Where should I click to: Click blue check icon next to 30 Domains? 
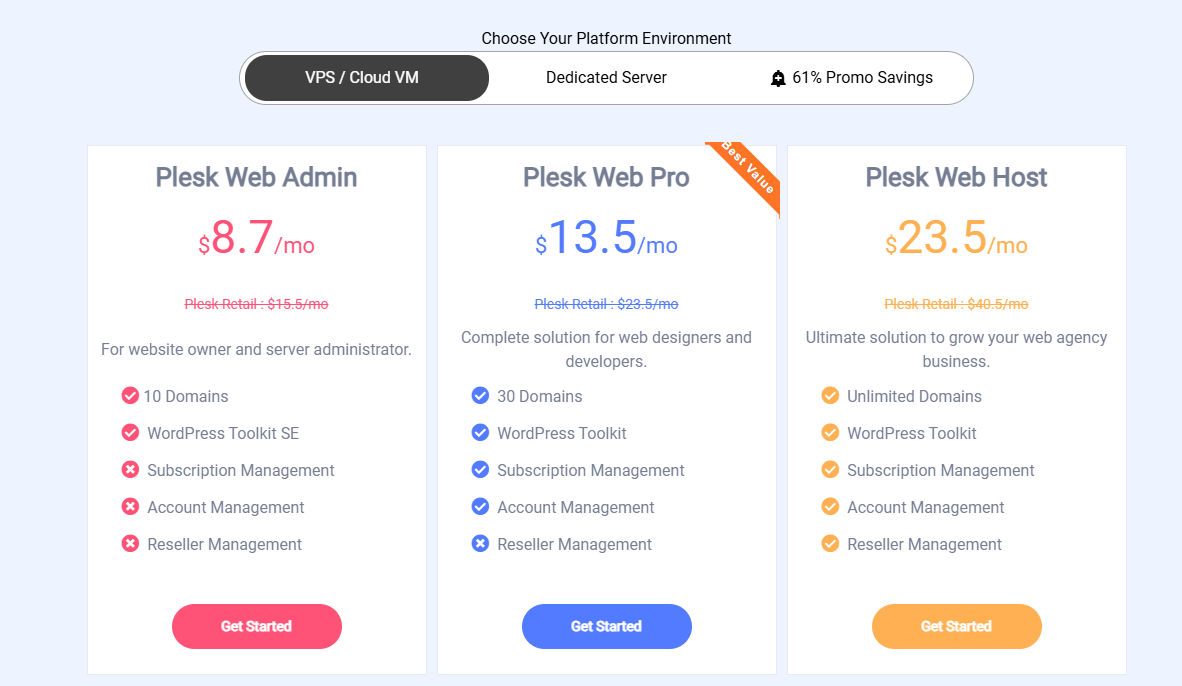point(480,396)
